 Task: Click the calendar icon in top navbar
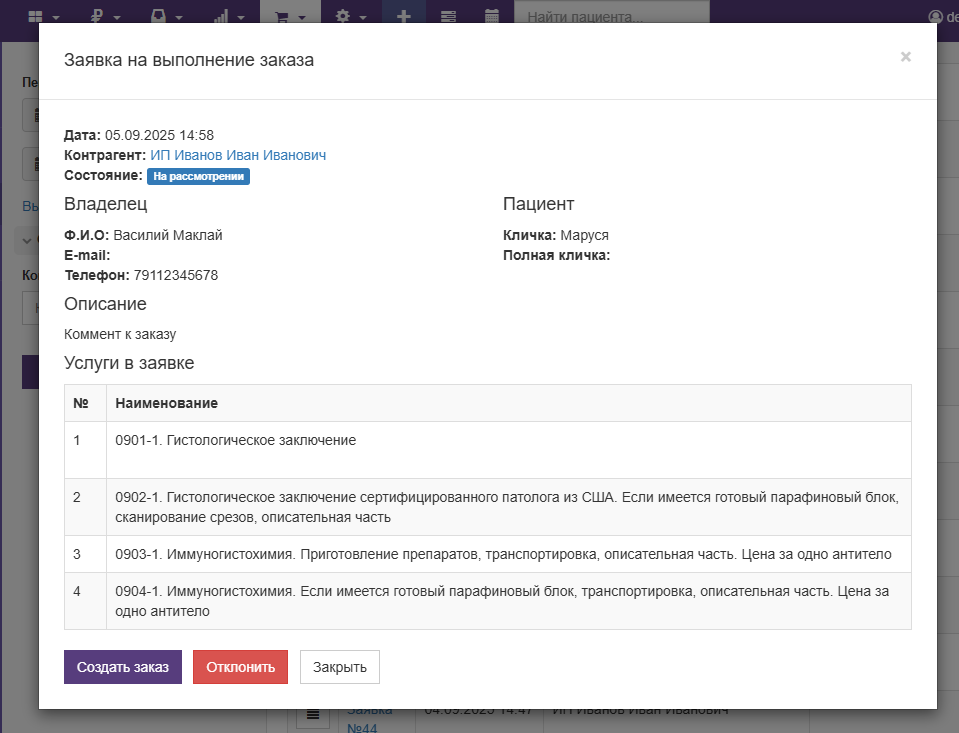pyautogui.click(x=491, y=17)
